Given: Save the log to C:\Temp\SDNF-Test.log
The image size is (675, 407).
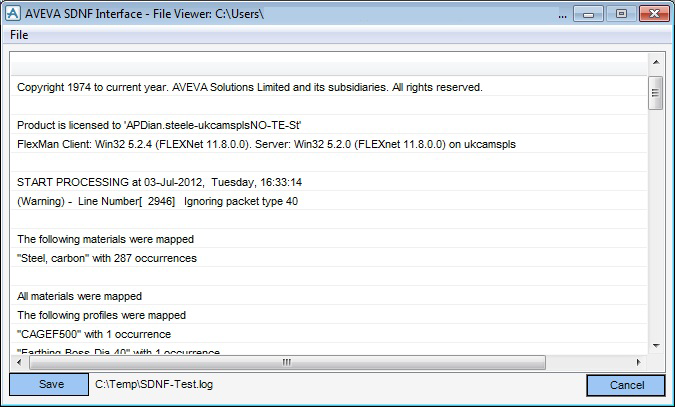Looking at the screenshot, I should pos(49,384).
